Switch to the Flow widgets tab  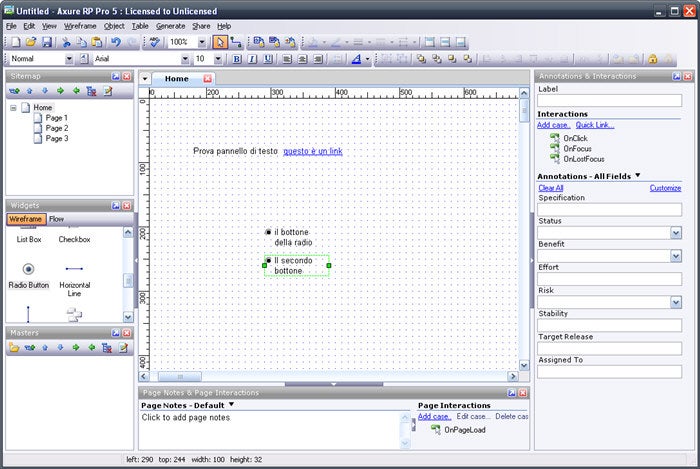click(56, 219)
